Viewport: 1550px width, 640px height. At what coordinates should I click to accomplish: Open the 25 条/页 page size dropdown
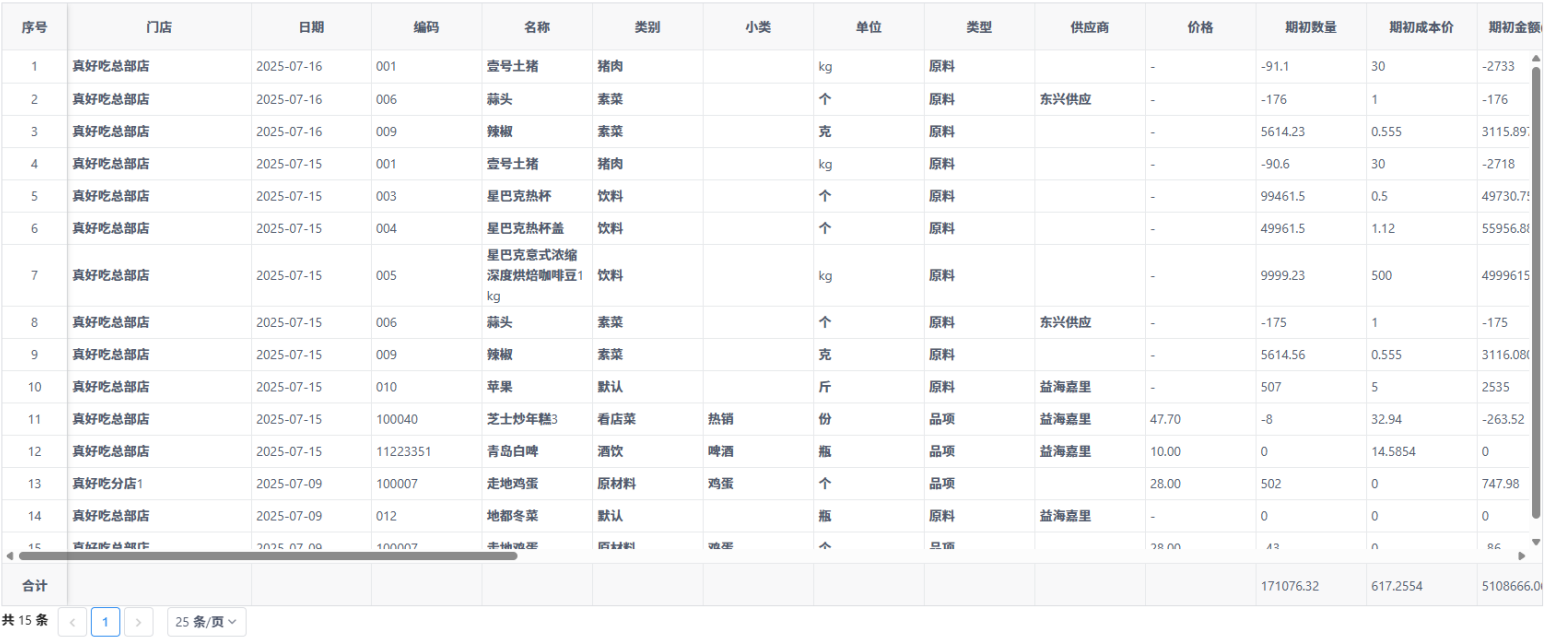206,622
